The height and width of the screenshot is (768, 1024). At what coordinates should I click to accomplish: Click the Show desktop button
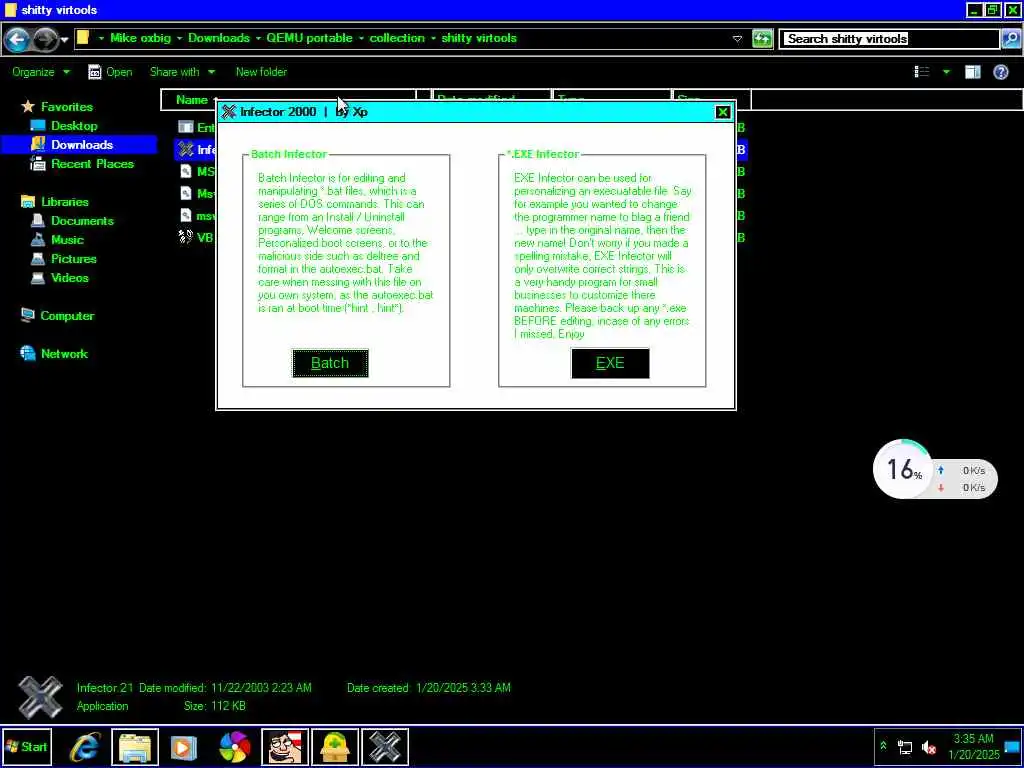coord(1012,746)
